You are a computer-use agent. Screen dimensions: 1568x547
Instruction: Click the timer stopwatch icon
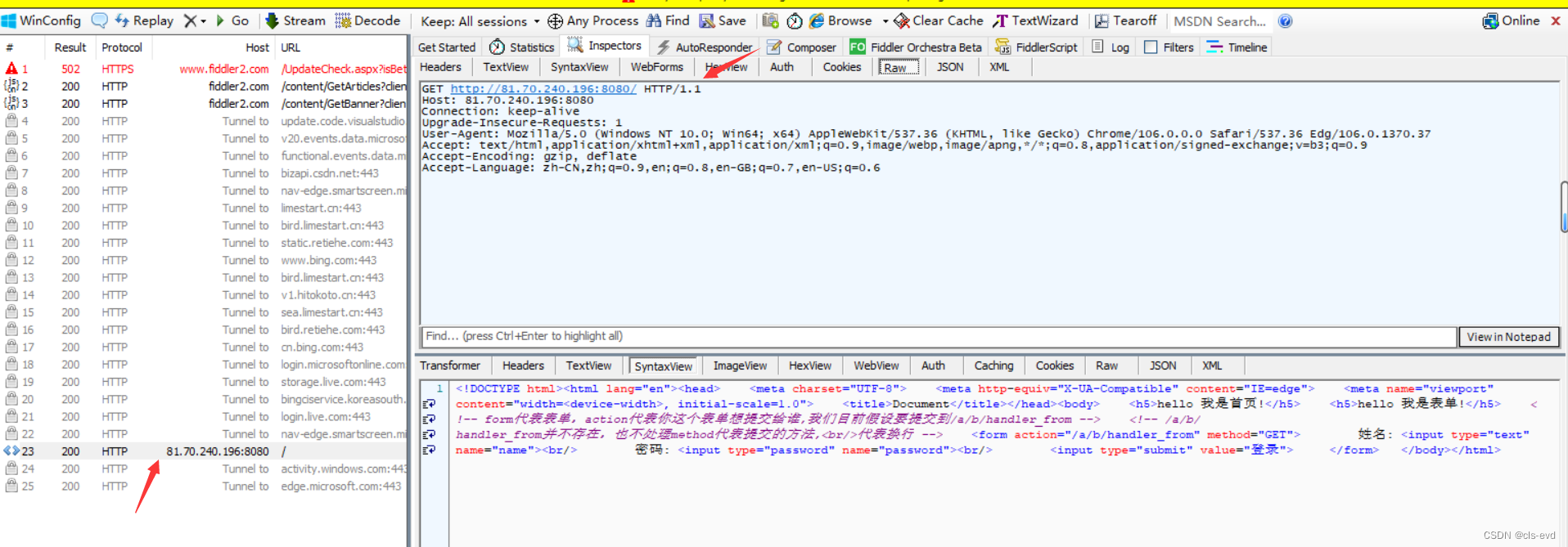click(794, 21)
